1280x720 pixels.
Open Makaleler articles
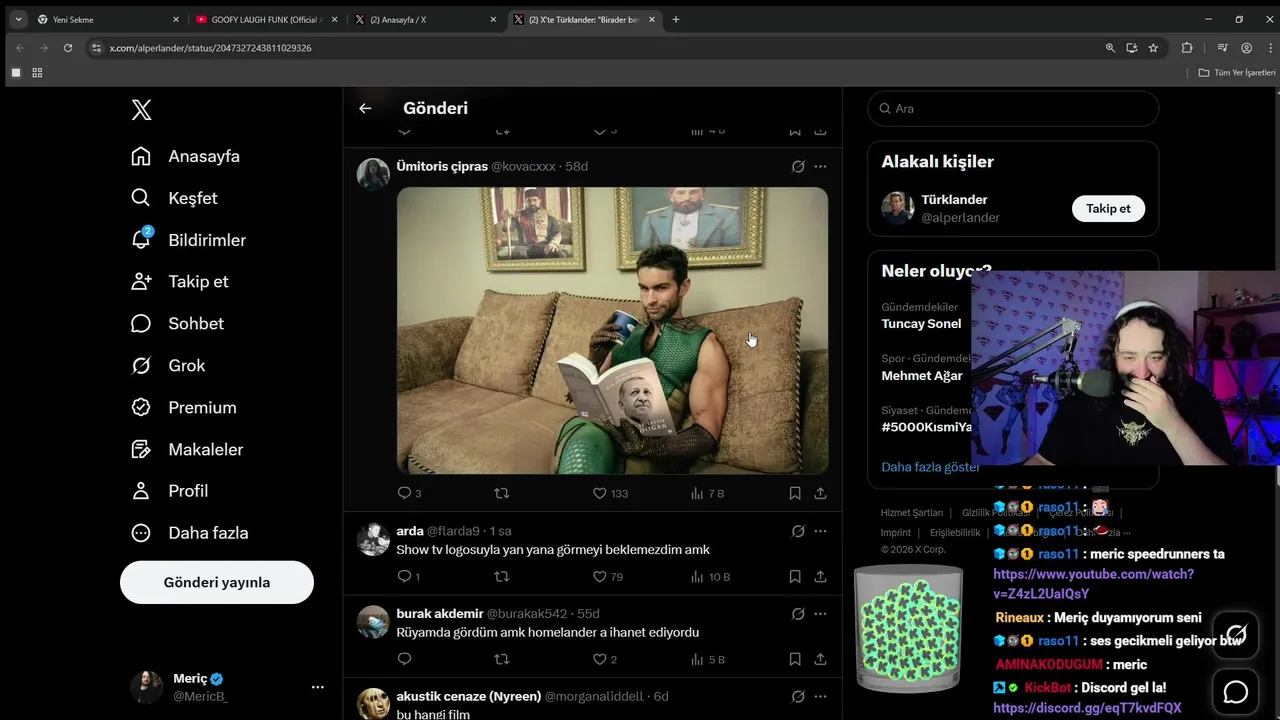tap(187, 450)
